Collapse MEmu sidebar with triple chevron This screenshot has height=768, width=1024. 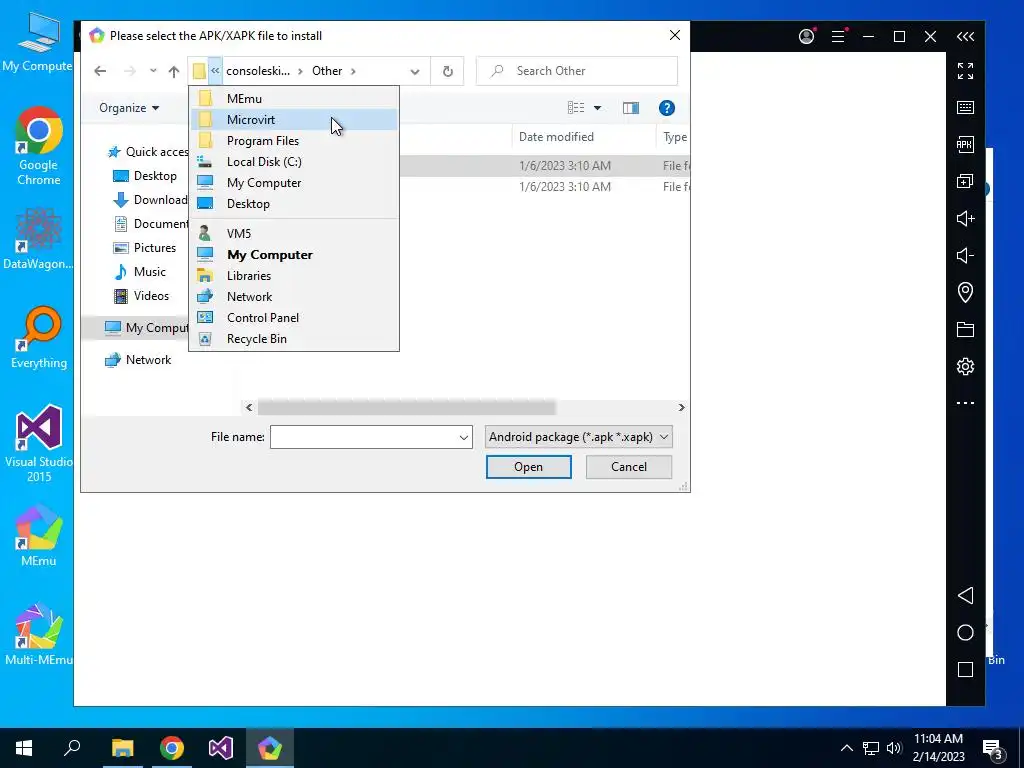point(965,37)
